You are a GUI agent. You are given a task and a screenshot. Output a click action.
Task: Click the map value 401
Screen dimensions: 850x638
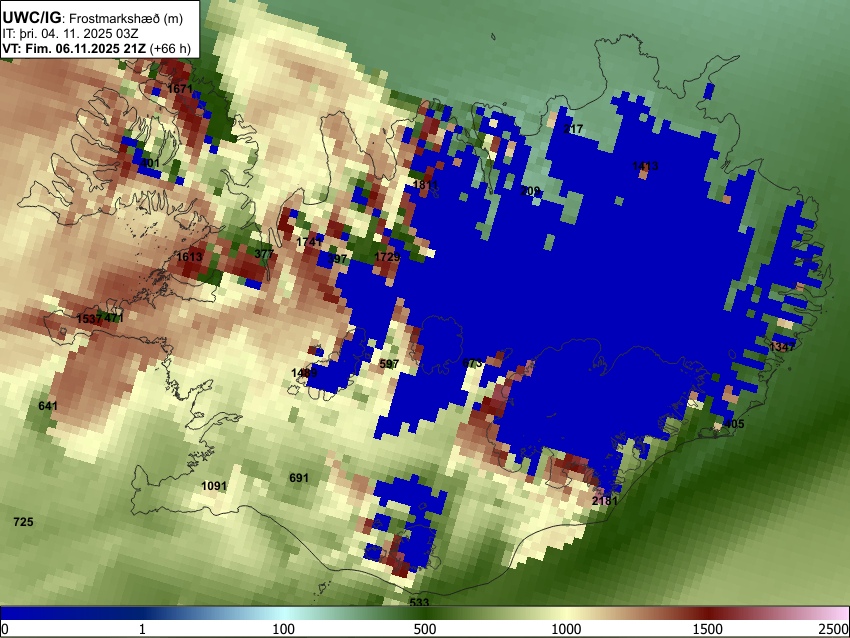coord(150,163)
